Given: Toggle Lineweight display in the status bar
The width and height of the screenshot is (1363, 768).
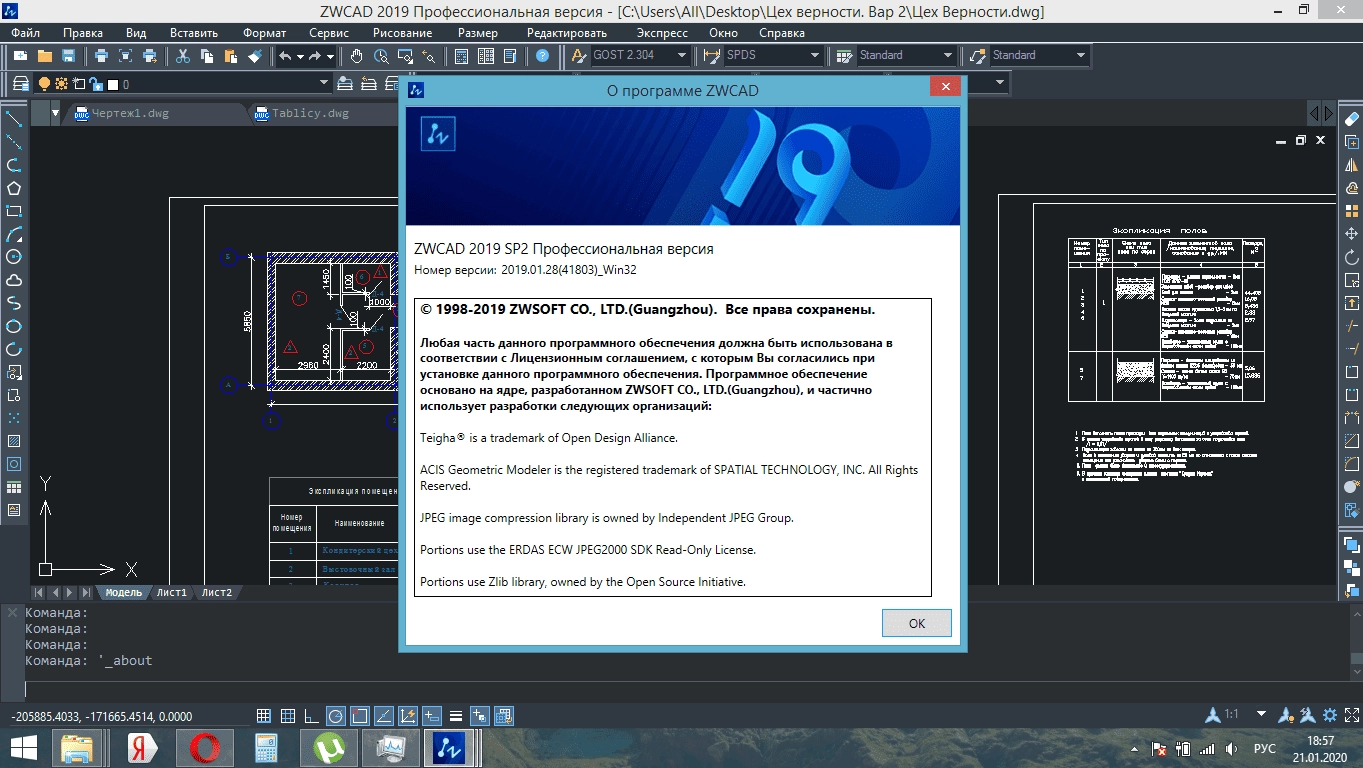Looking at the screenshot, I should (456, 715).
